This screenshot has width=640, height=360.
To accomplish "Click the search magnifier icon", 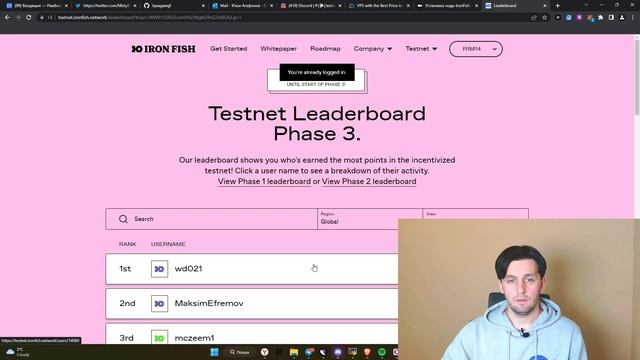I will (x=123, y=219).
